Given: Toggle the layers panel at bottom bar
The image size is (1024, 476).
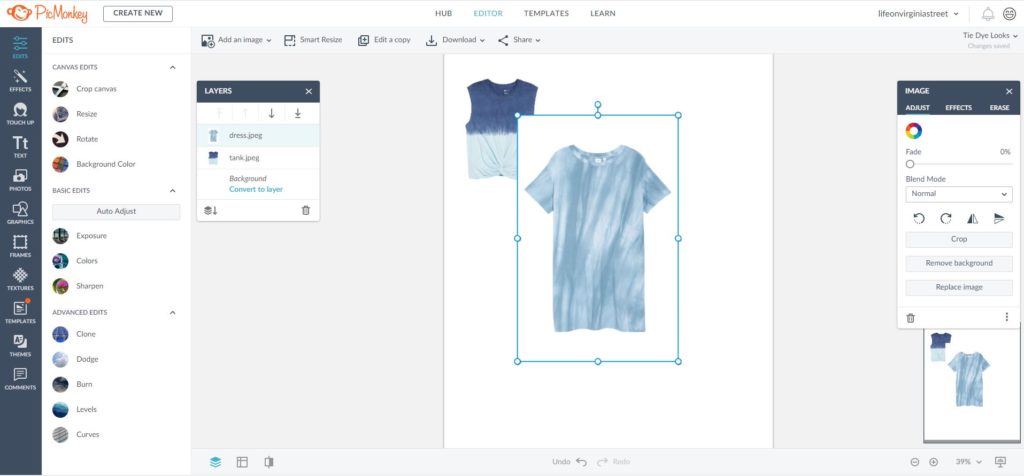Looking at the screenshot, I should [215, 462].
